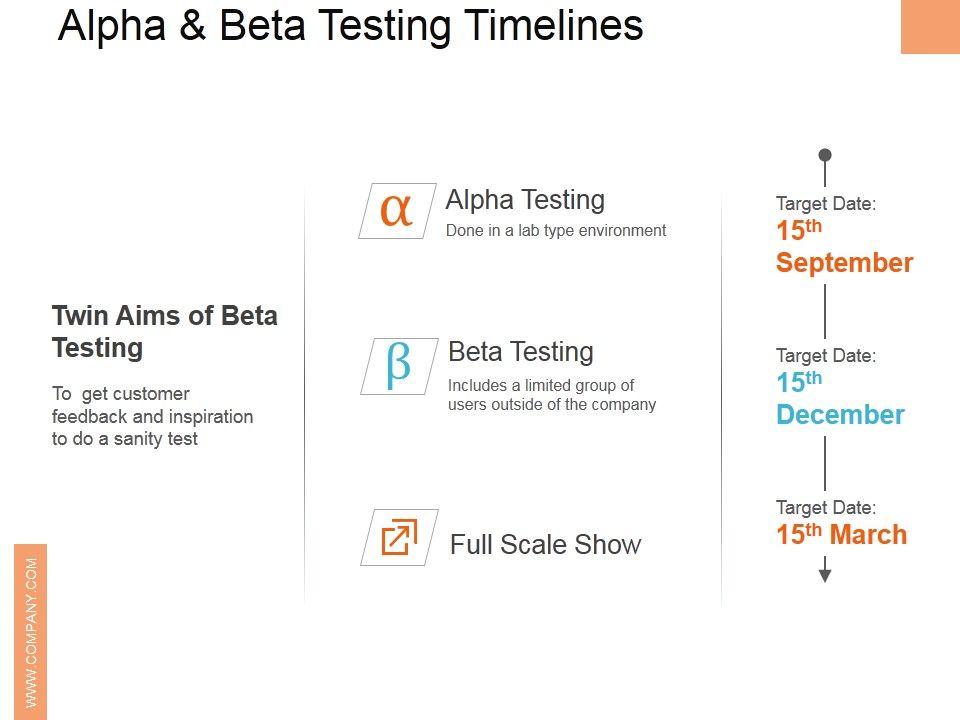Screen dimensions: 960x720
Task: Click the slide title Alpha & Beta Testing Timelines
Action: coord(350,26)
